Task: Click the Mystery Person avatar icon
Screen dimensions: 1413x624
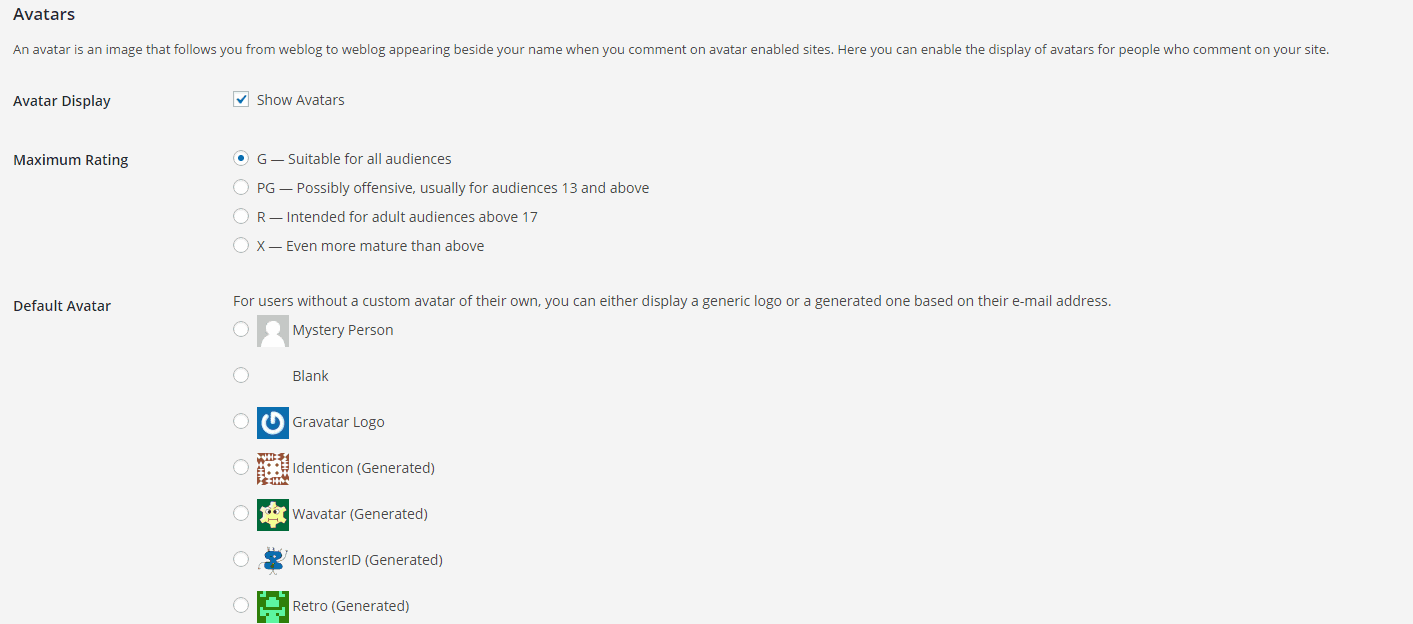Action: tap(272, 331)
